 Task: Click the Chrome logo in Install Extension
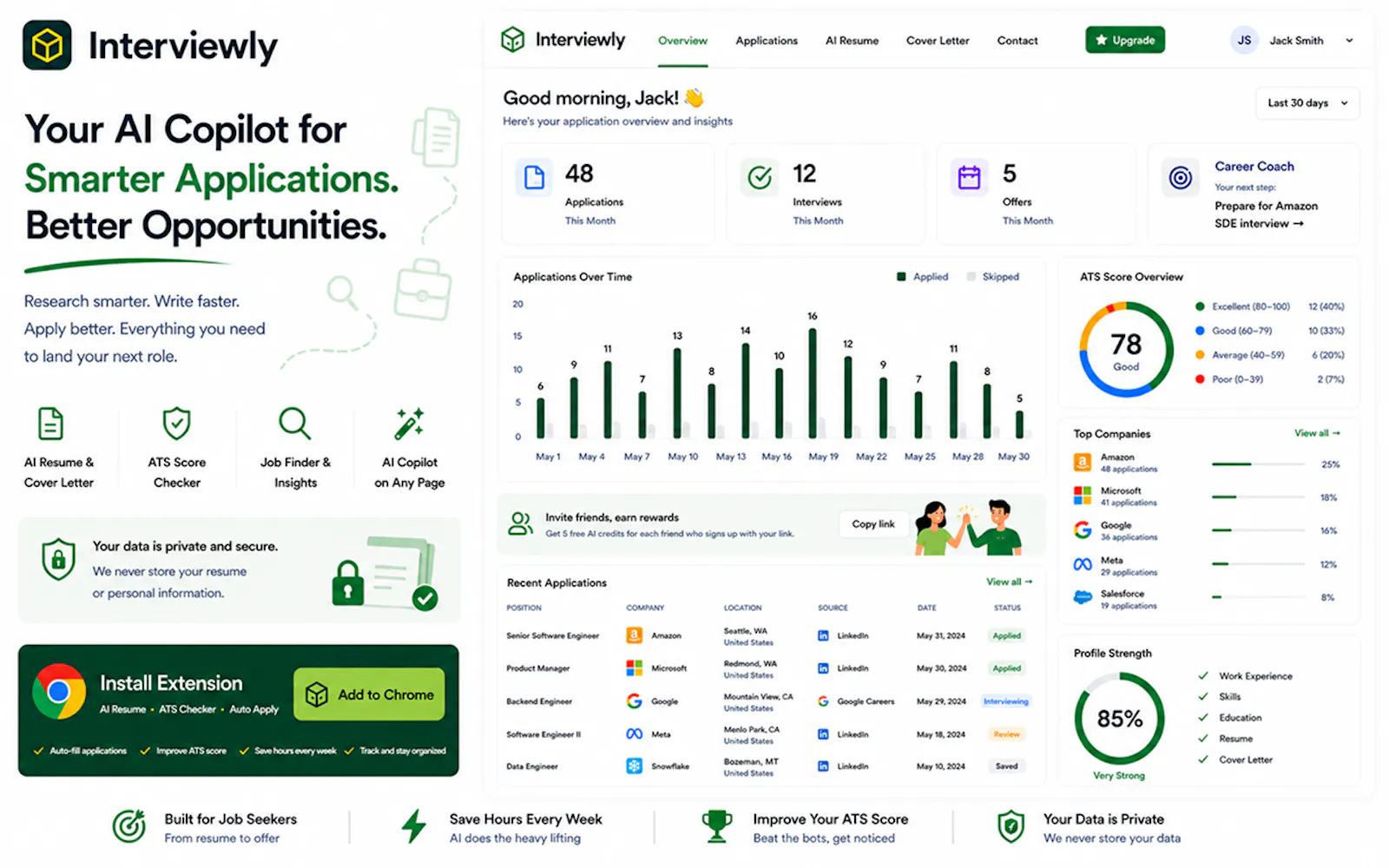pyautogui.click(x=59, y=691)
